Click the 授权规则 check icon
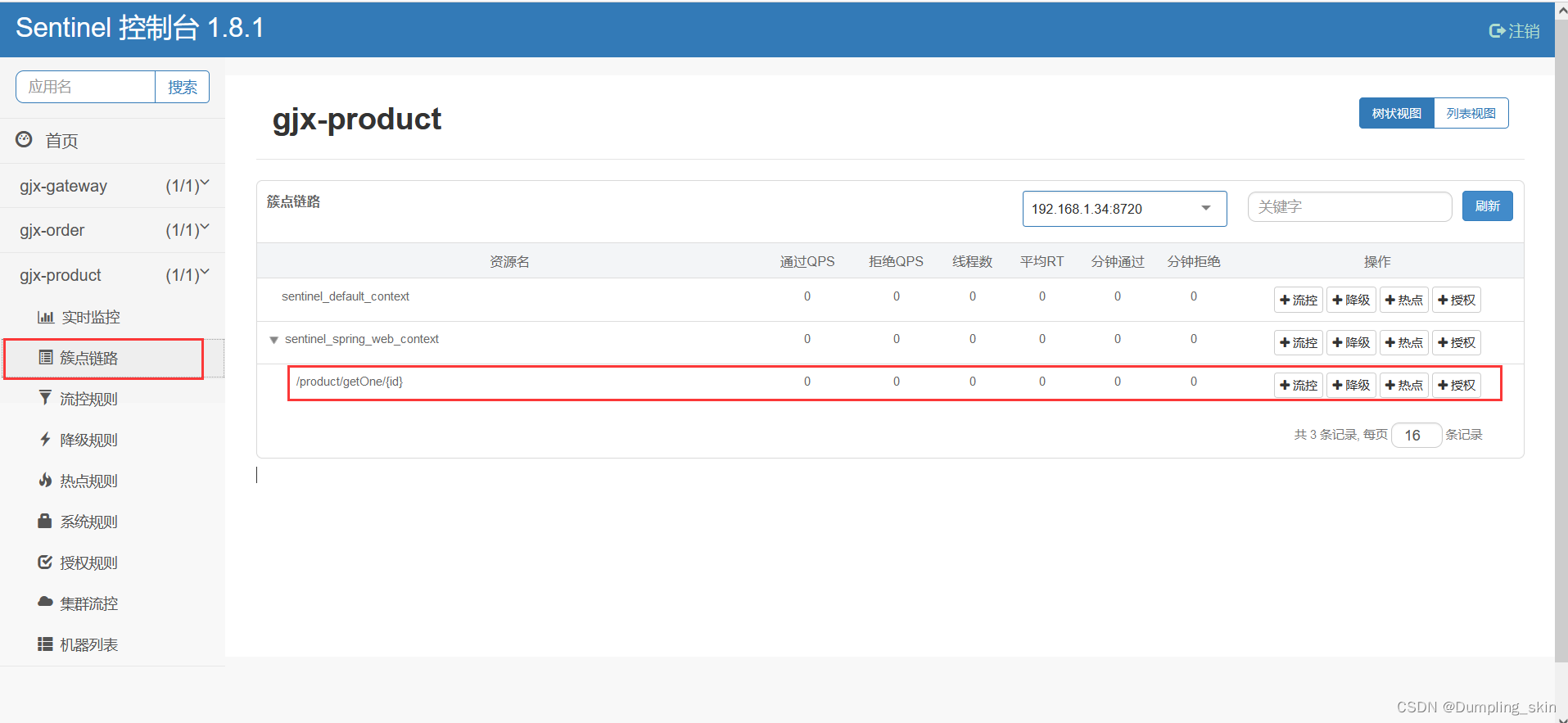This screenshot has height=723, width=1568. point(45,562)
